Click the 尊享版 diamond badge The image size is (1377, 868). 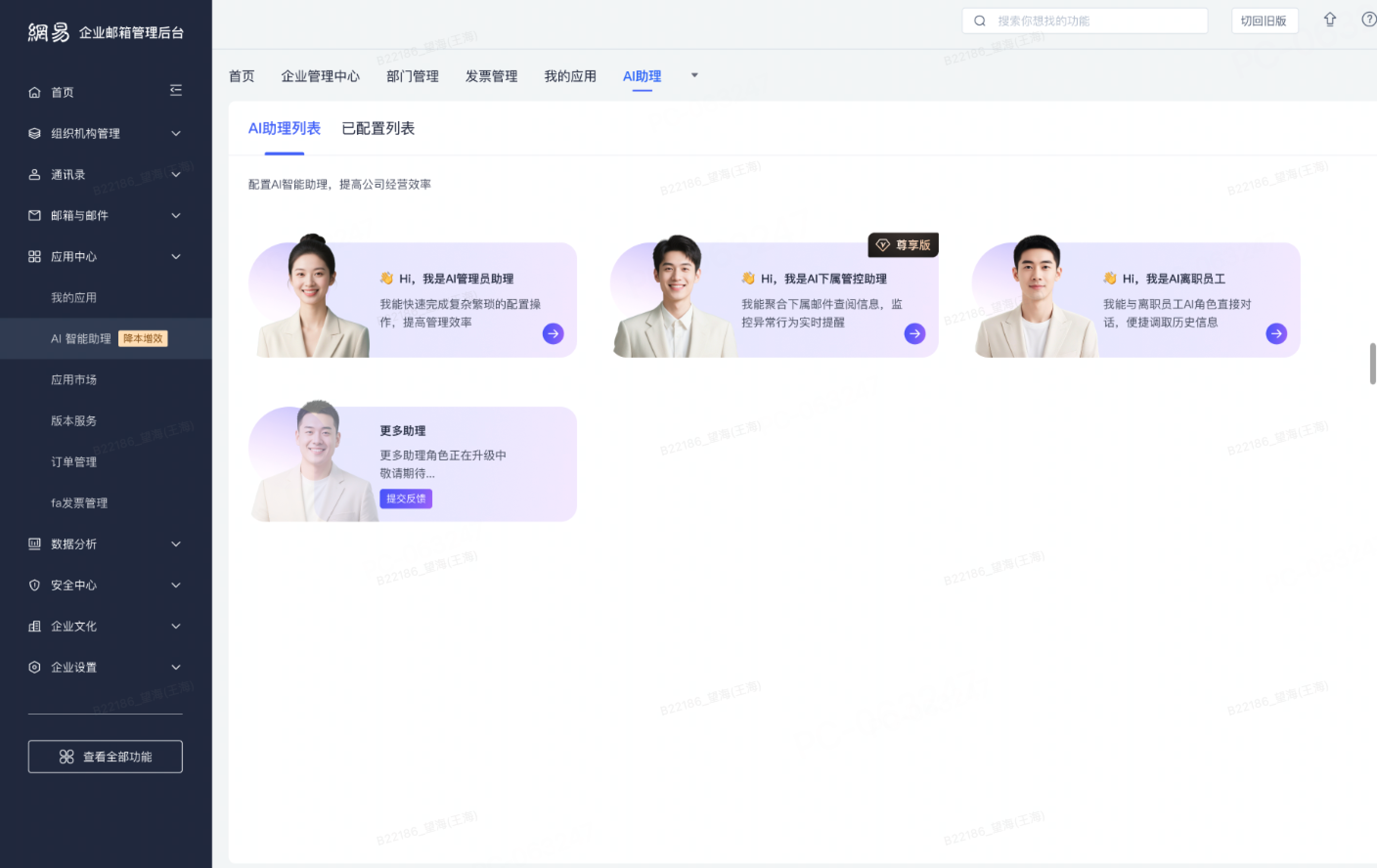click(903, 245)
